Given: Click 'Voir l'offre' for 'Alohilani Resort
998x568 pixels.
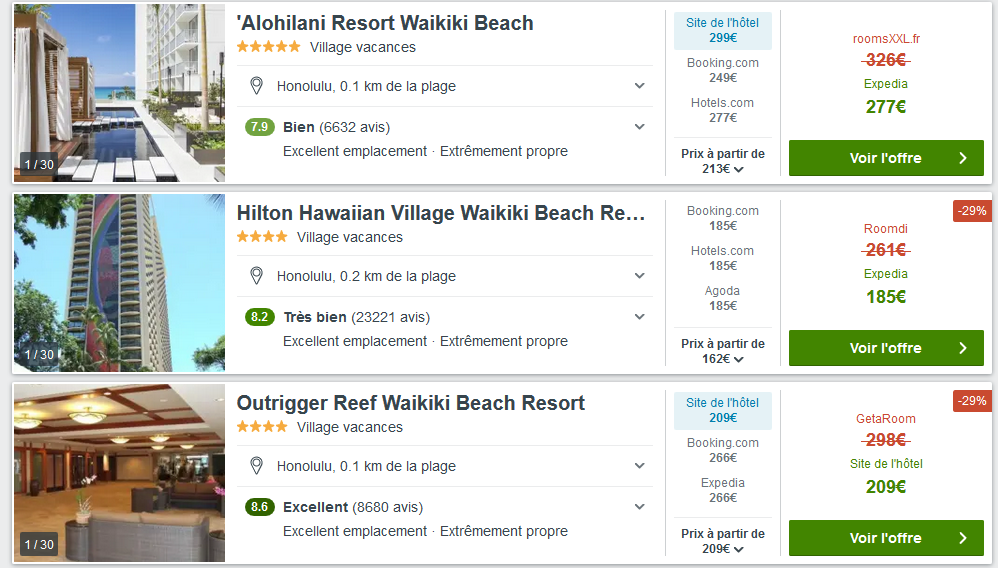Looking at the screenshot, I should (886, 158).
